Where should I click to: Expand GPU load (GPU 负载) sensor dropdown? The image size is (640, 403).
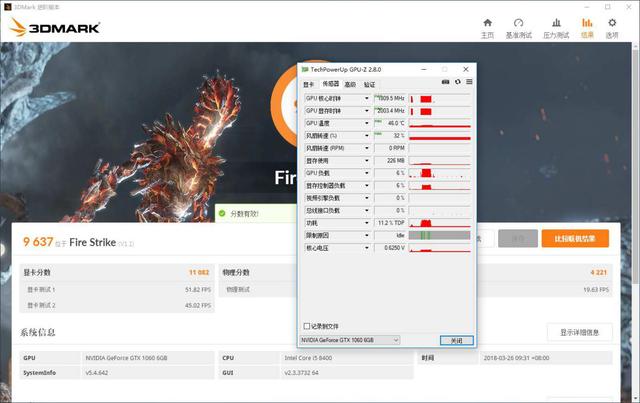pos(367,173)
